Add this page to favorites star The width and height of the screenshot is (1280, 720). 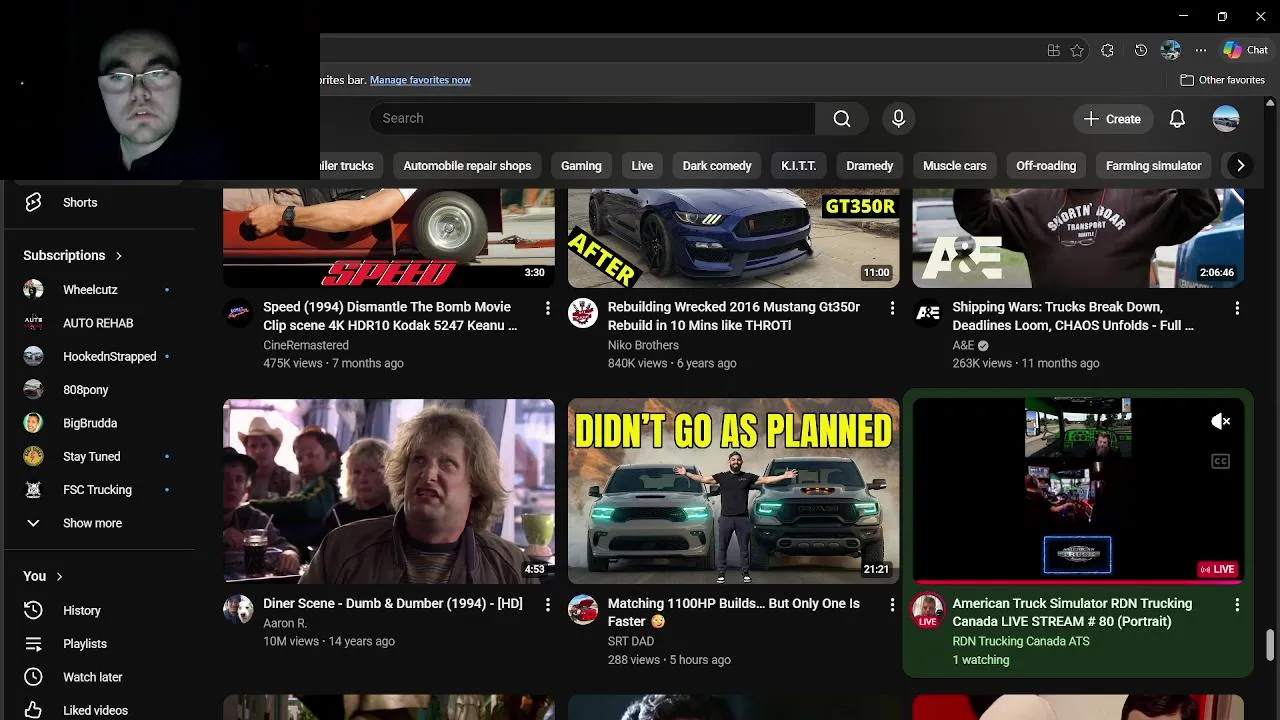pos(1077,50)
